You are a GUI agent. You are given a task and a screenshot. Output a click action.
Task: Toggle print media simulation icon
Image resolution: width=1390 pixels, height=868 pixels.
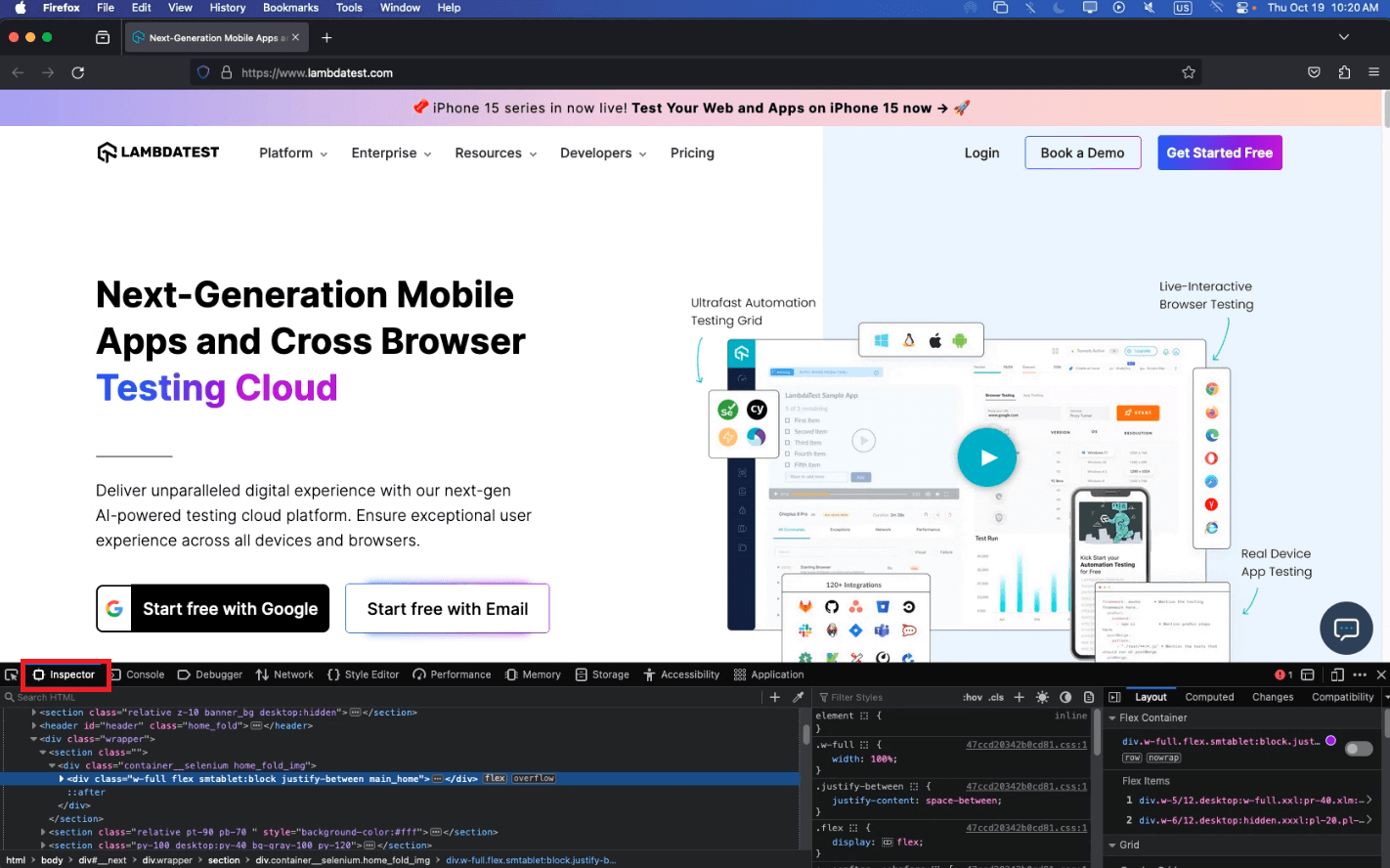[x=1088, y=697]
